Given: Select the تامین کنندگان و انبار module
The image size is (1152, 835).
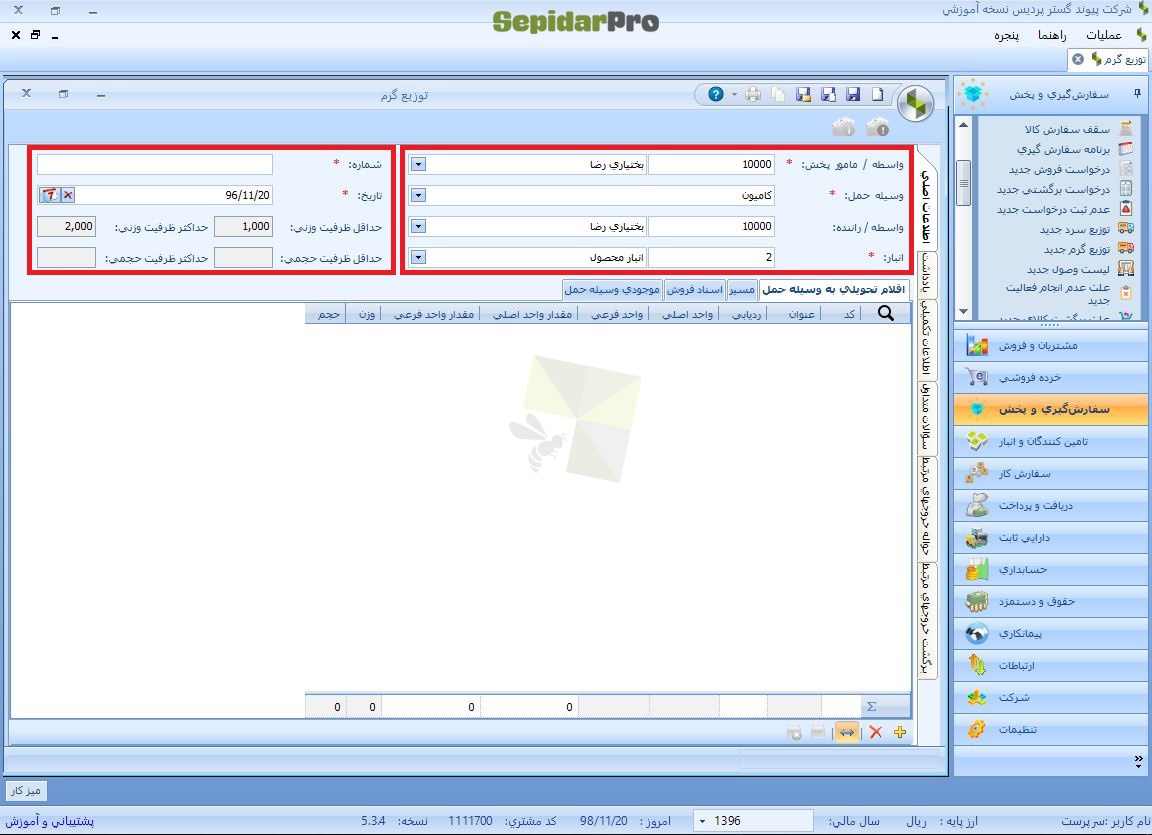Looking at the screenshot, I should 1051,441.
